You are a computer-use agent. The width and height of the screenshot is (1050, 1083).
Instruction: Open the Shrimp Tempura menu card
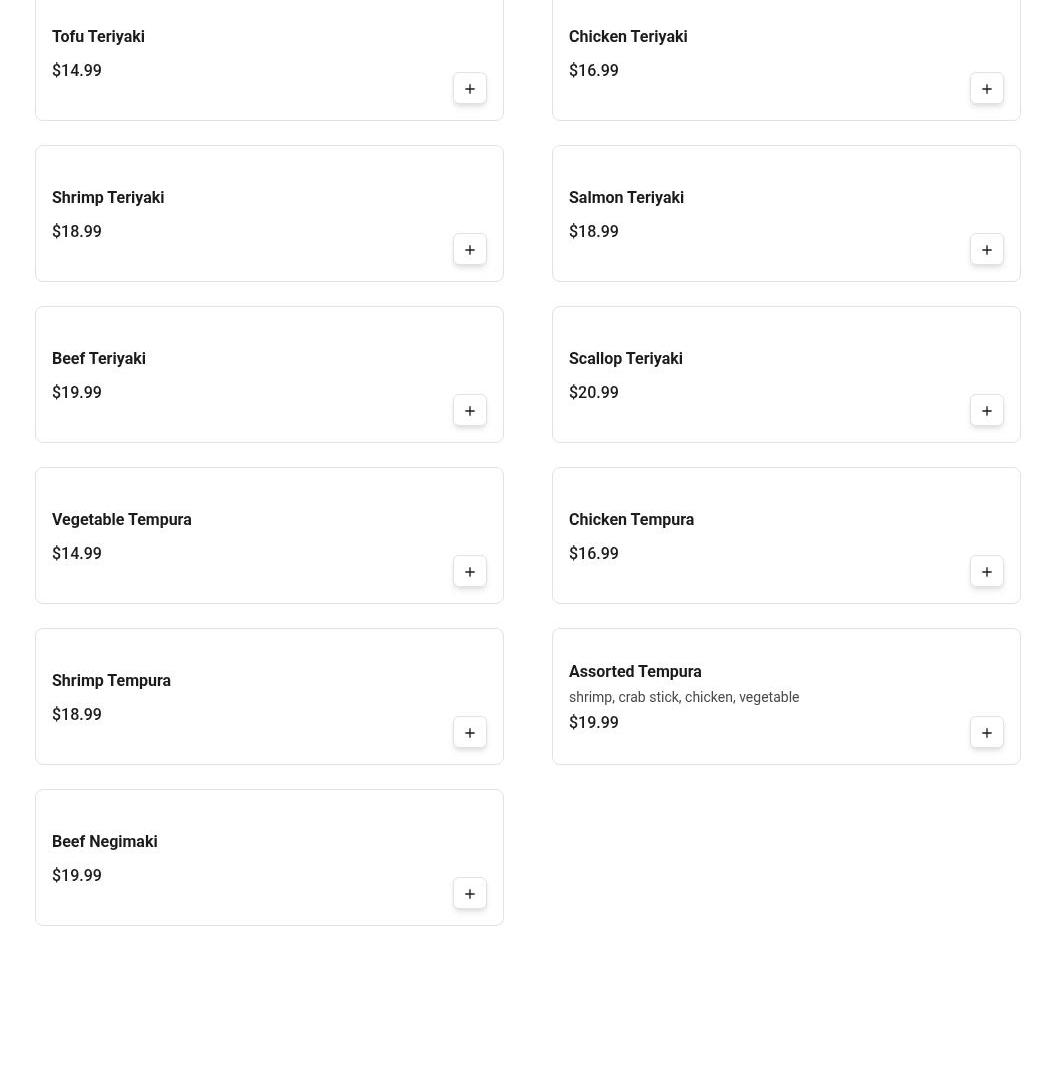coord(269,696)
